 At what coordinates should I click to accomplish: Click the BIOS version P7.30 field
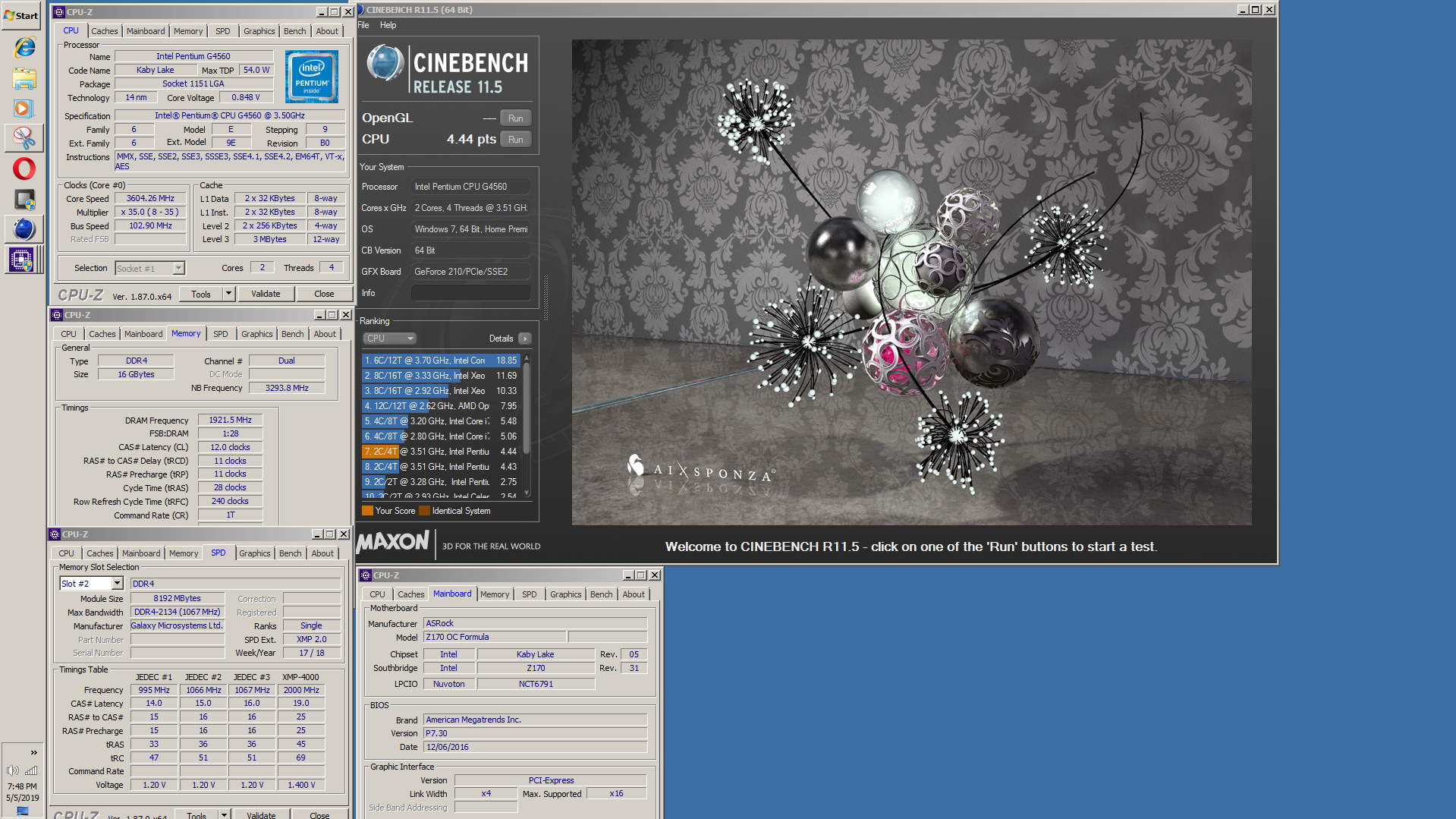[535, 733]
